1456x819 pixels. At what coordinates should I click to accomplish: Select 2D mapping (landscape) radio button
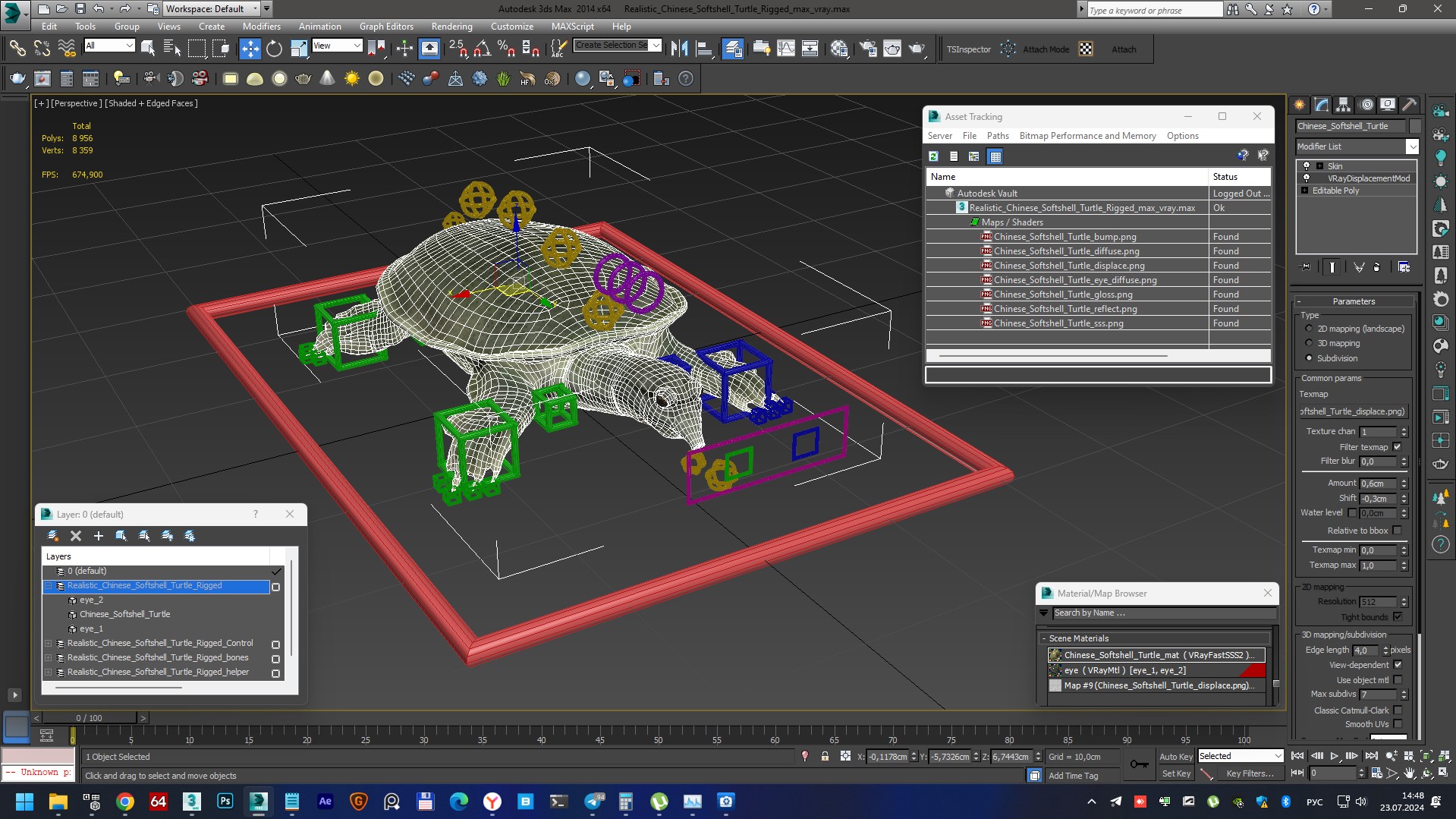point(1309,329)
